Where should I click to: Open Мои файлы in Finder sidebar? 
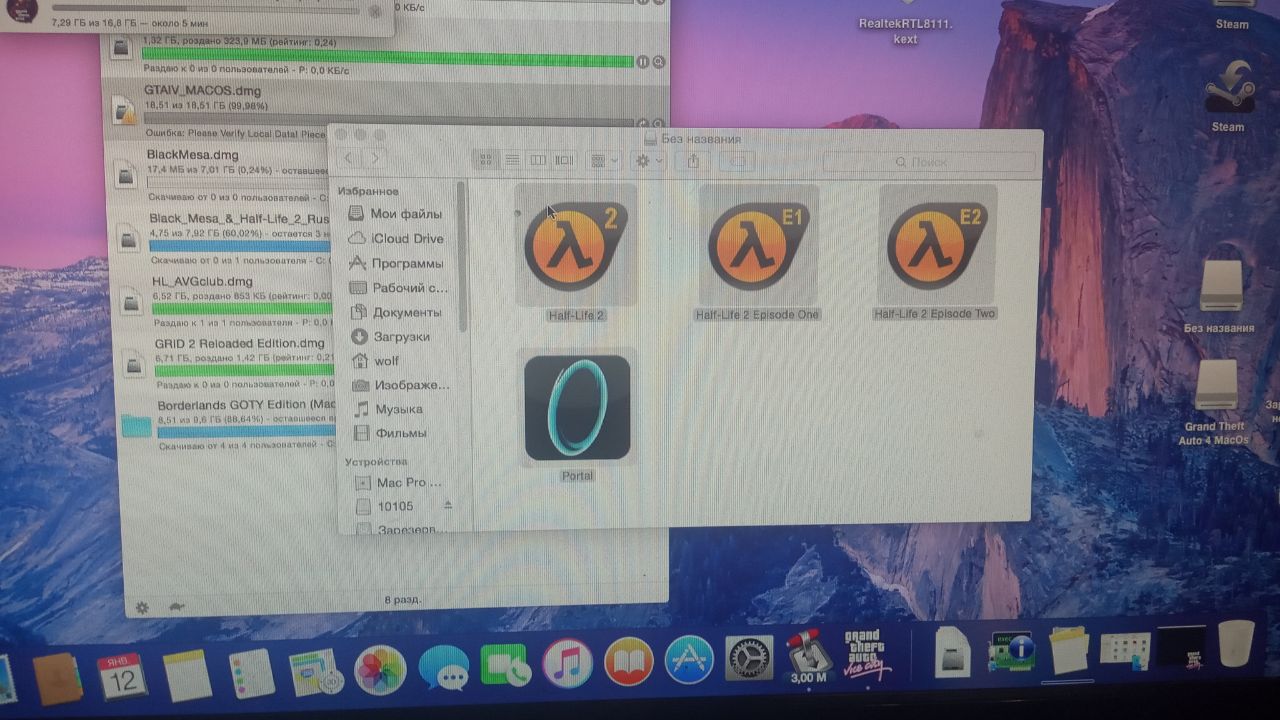pyautogui.click(x=396, y=213)
